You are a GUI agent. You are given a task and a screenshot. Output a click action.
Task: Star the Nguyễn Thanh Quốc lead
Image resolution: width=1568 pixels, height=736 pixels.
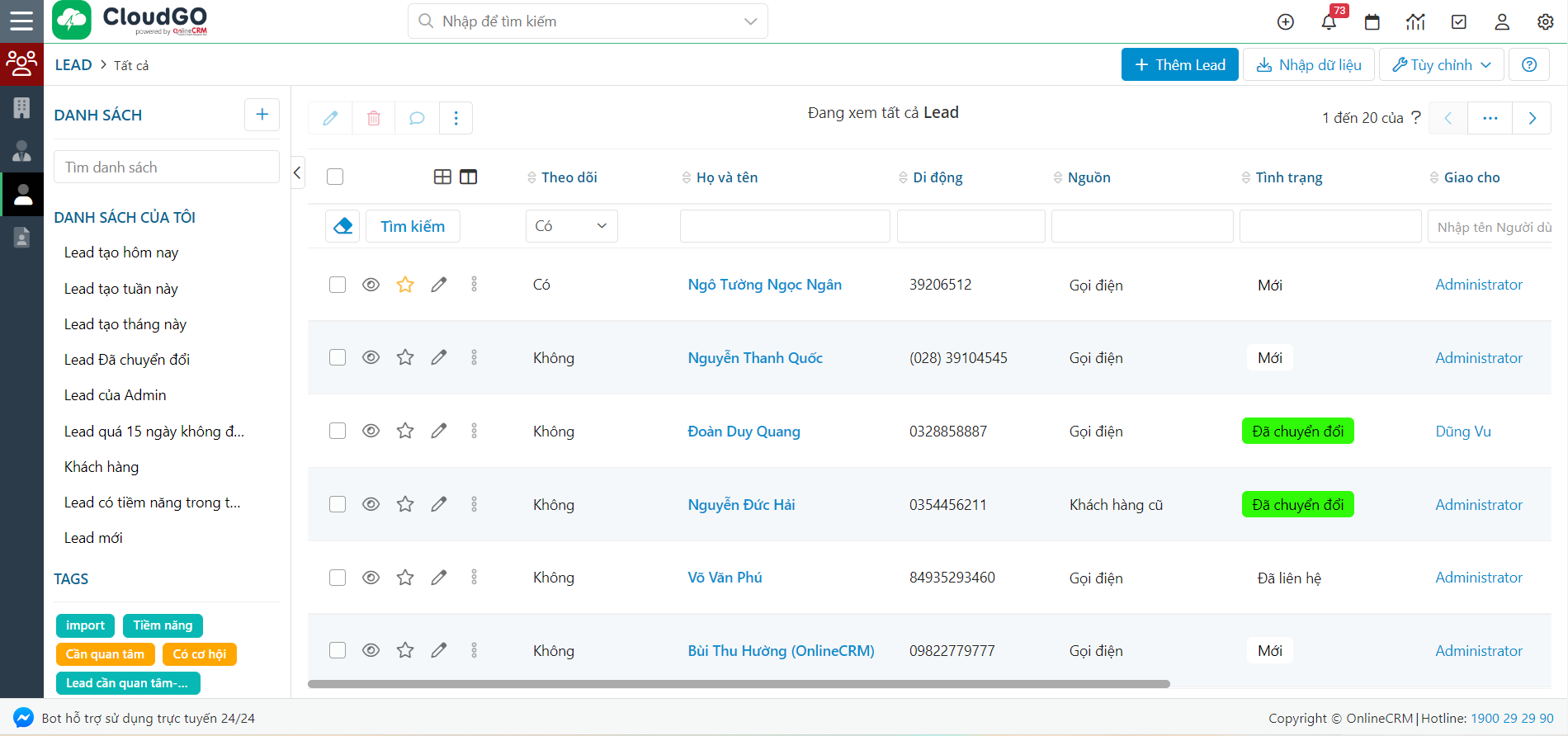(x=405, y=357)
